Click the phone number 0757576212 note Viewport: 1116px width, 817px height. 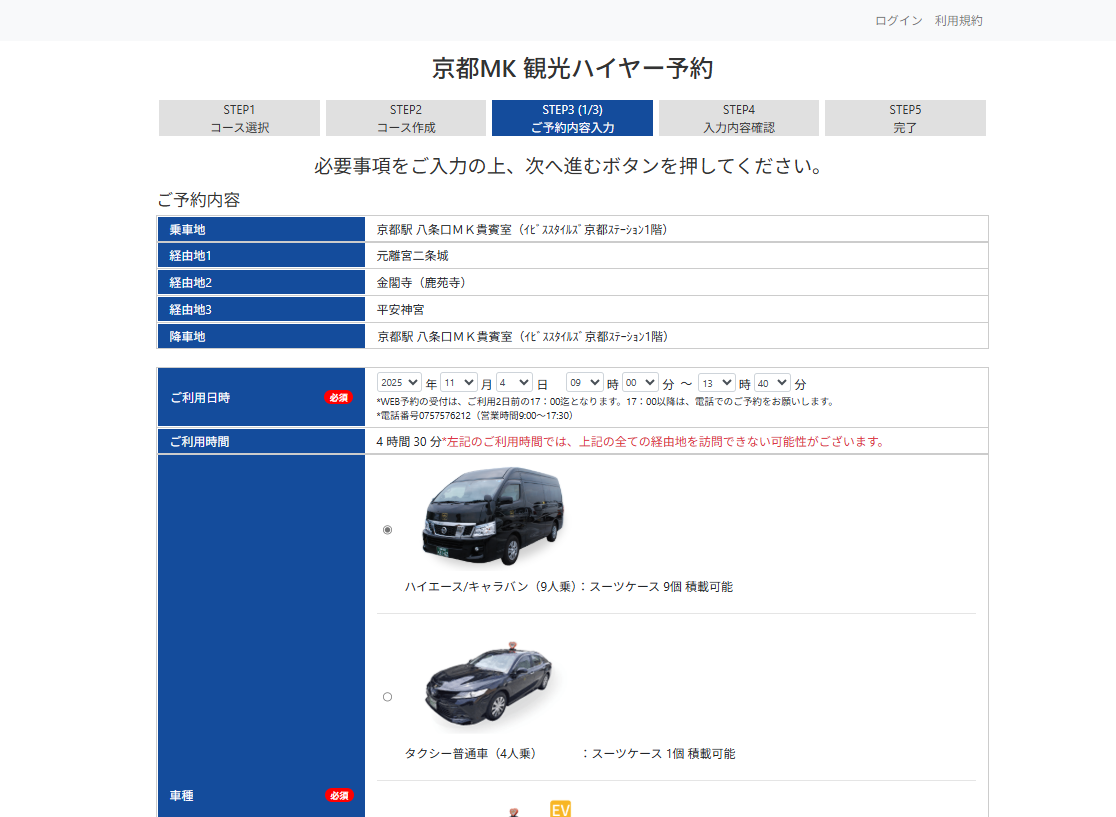[475, 416]
